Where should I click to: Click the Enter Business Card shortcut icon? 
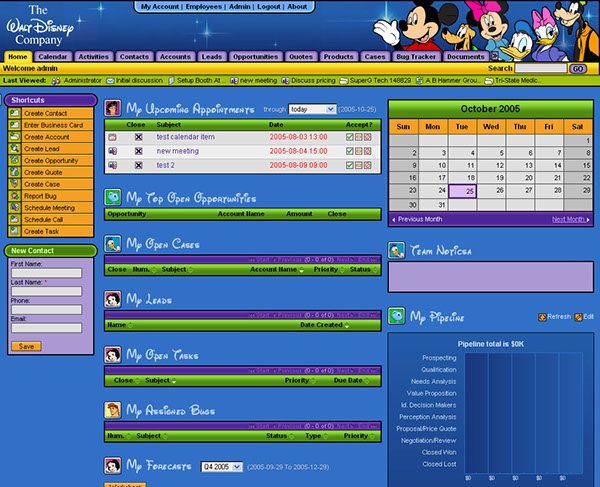point(15,125)
